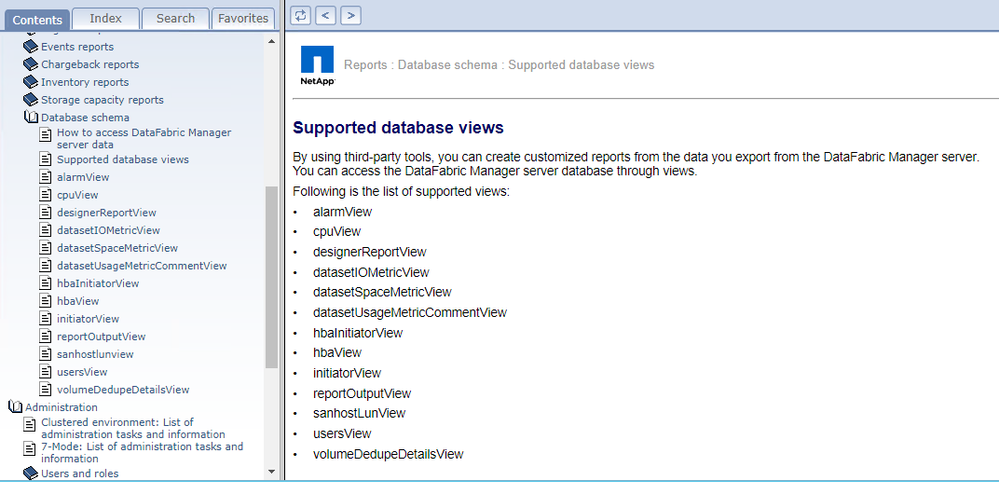The image size is (999, 482).
Task: Switch to the Index tab
Action: [x=105, y=18]
